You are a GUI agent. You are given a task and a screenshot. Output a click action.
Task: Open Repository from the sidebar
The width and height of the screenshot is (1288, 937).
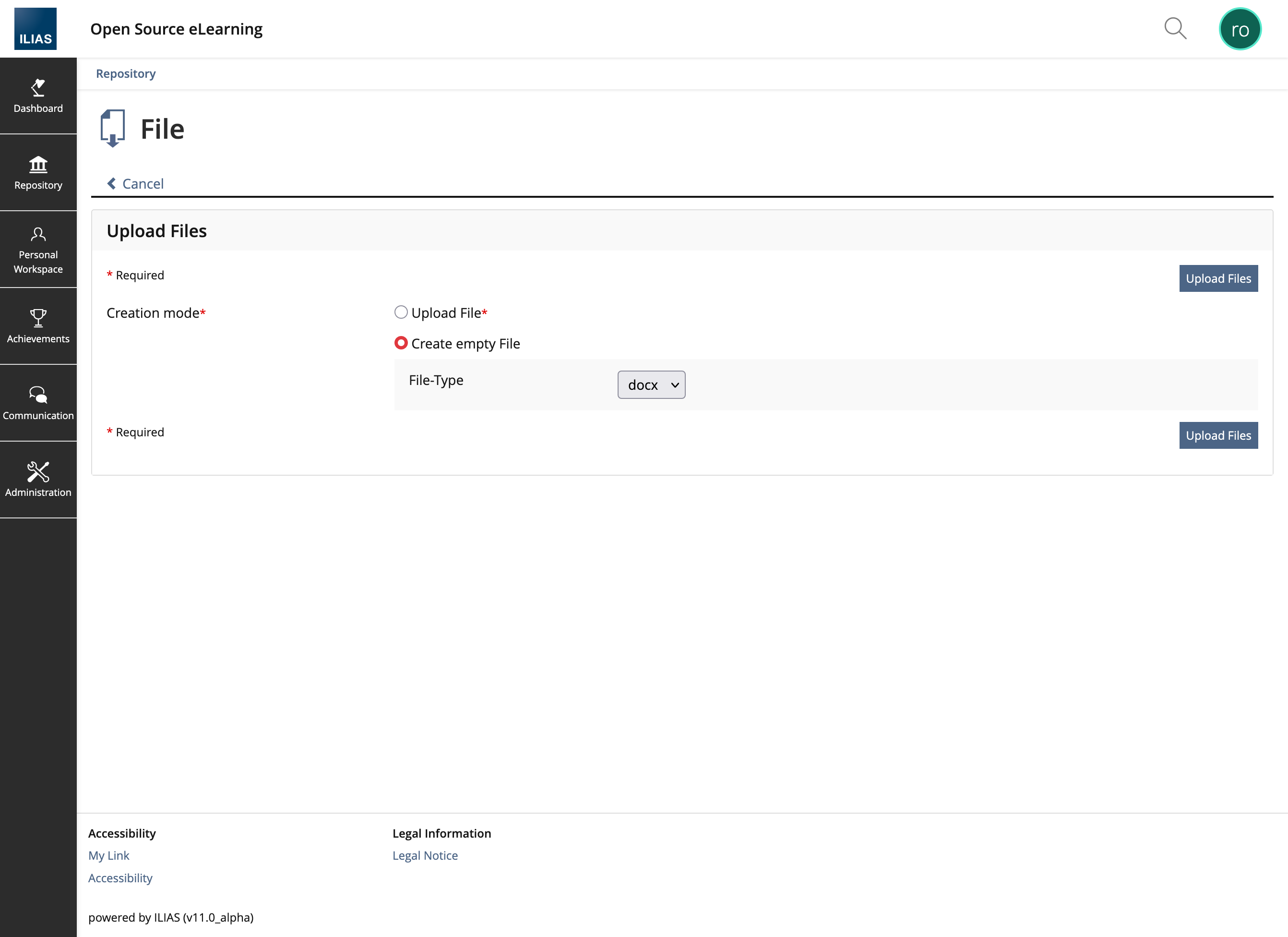point(38,173)
